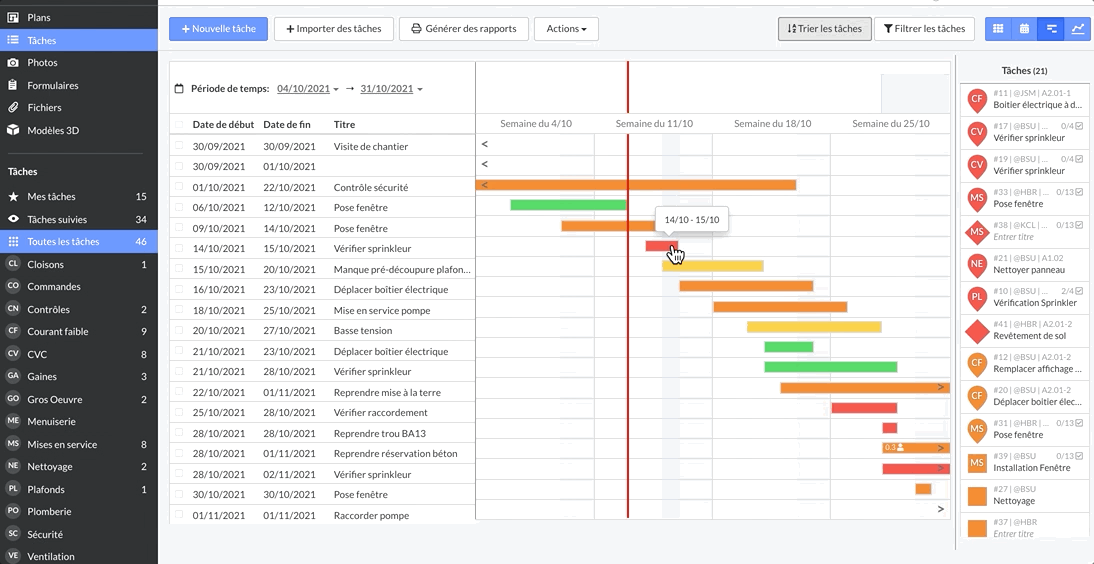1094x564 pixels.
Task: Click the CF pin icon for task #11
Action: [977, 99]
